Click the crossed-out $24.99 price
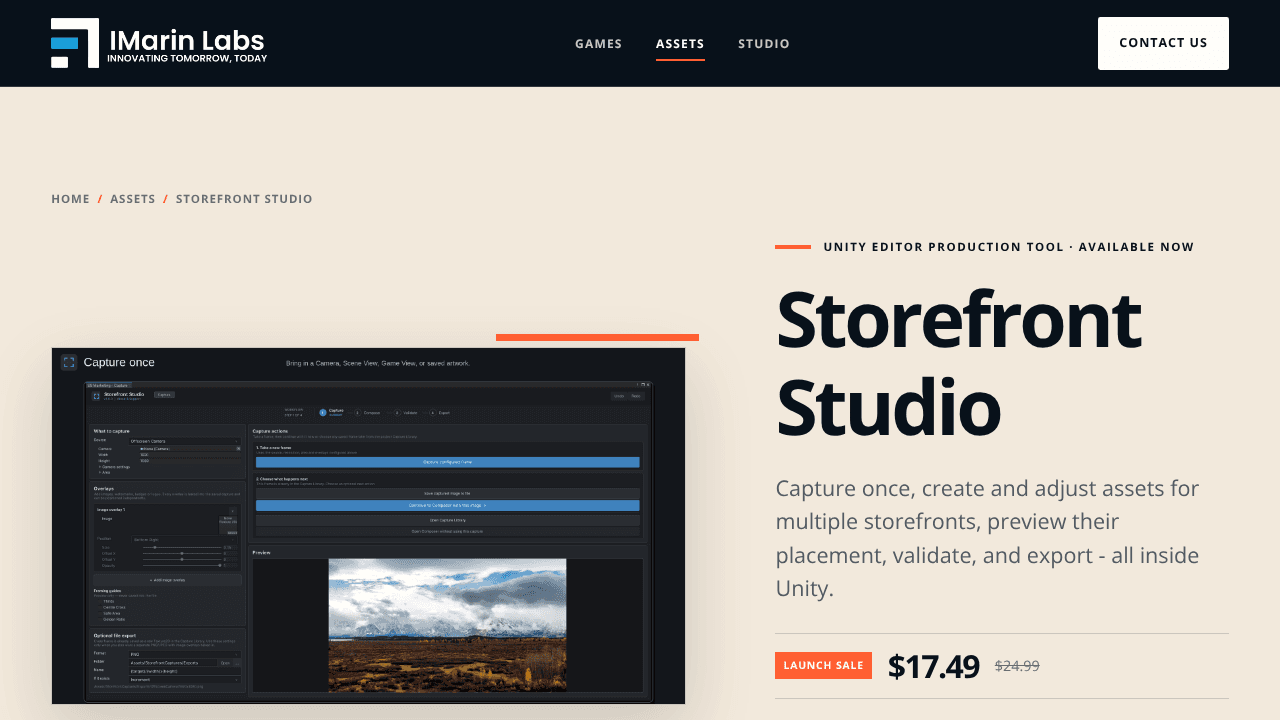 [x=1017, y=666]
